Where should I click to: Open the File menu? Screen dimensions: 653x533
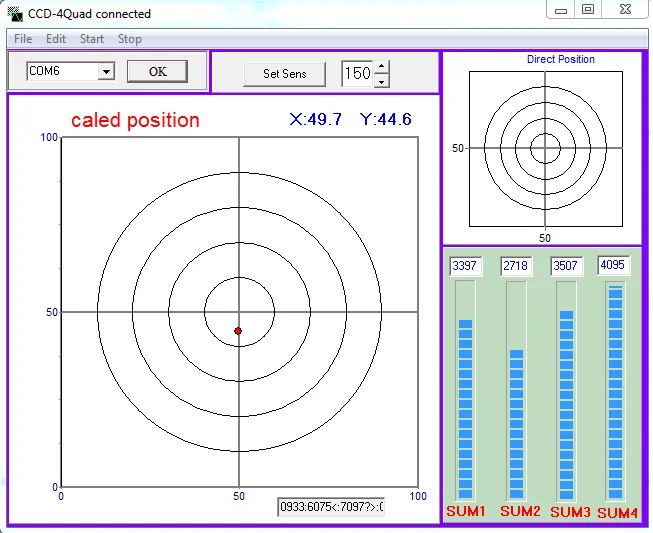coord(23,39)
